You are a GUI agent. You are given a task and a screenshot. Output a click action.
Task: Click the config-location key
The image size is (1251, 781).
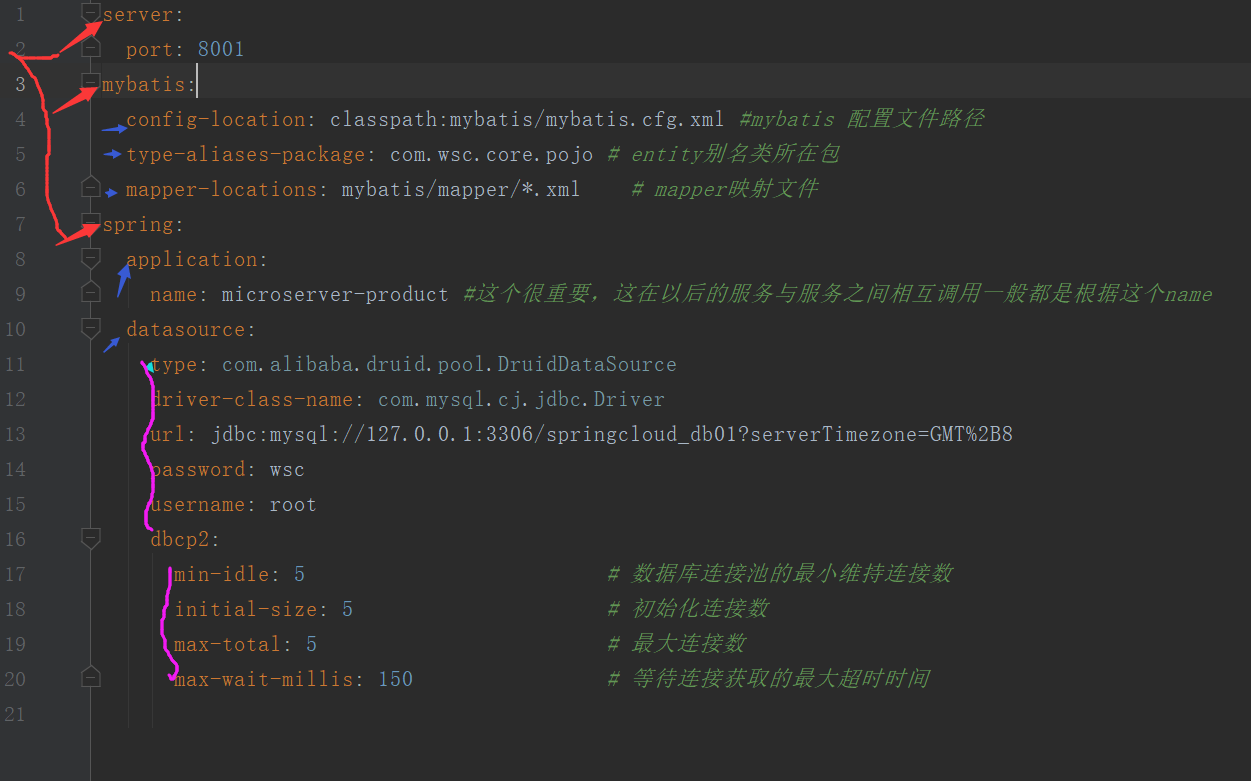215,119
